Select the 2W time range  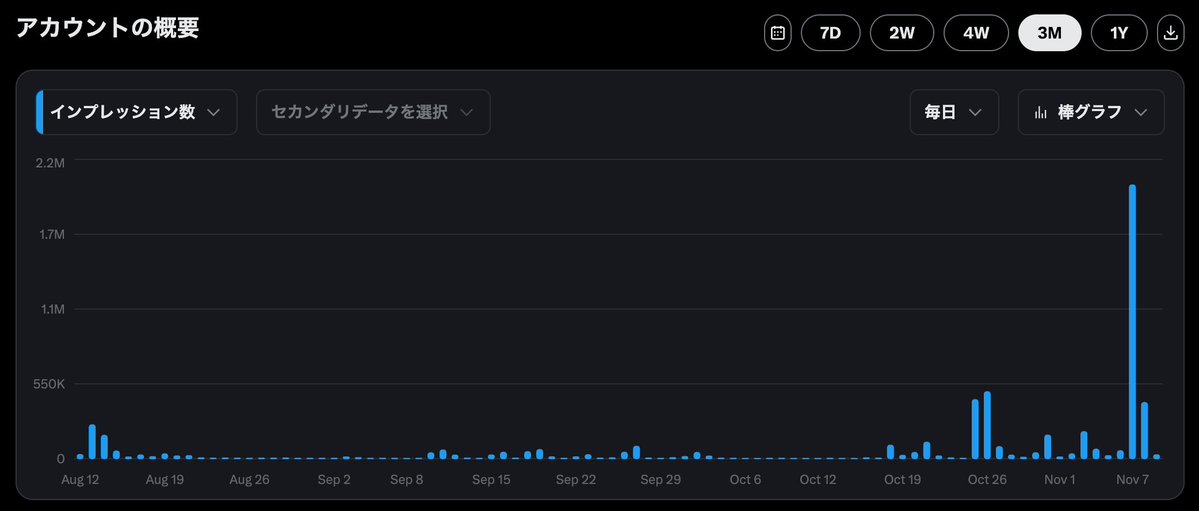tap(902, 33)
